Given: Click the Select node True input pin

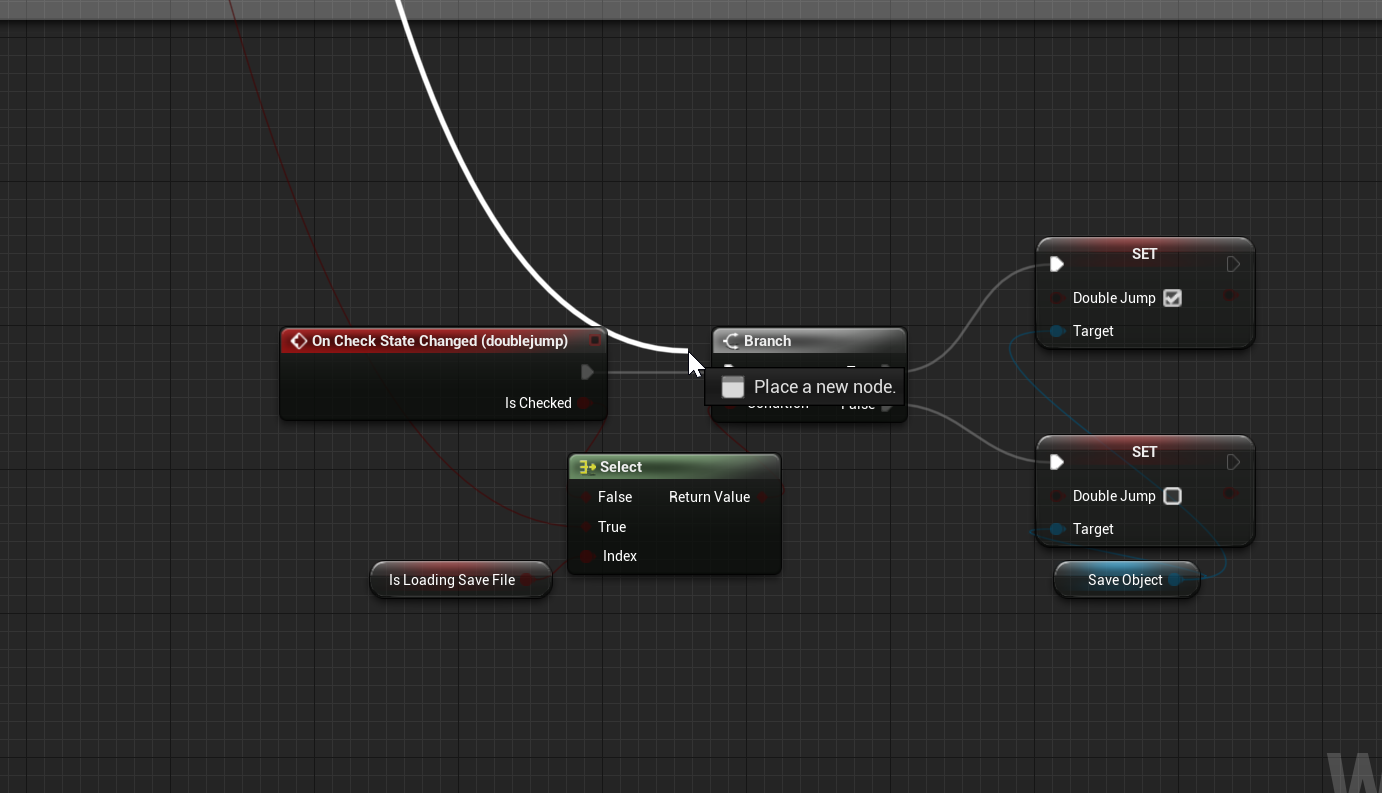Looking at the screenshot, I should point(586,527).
